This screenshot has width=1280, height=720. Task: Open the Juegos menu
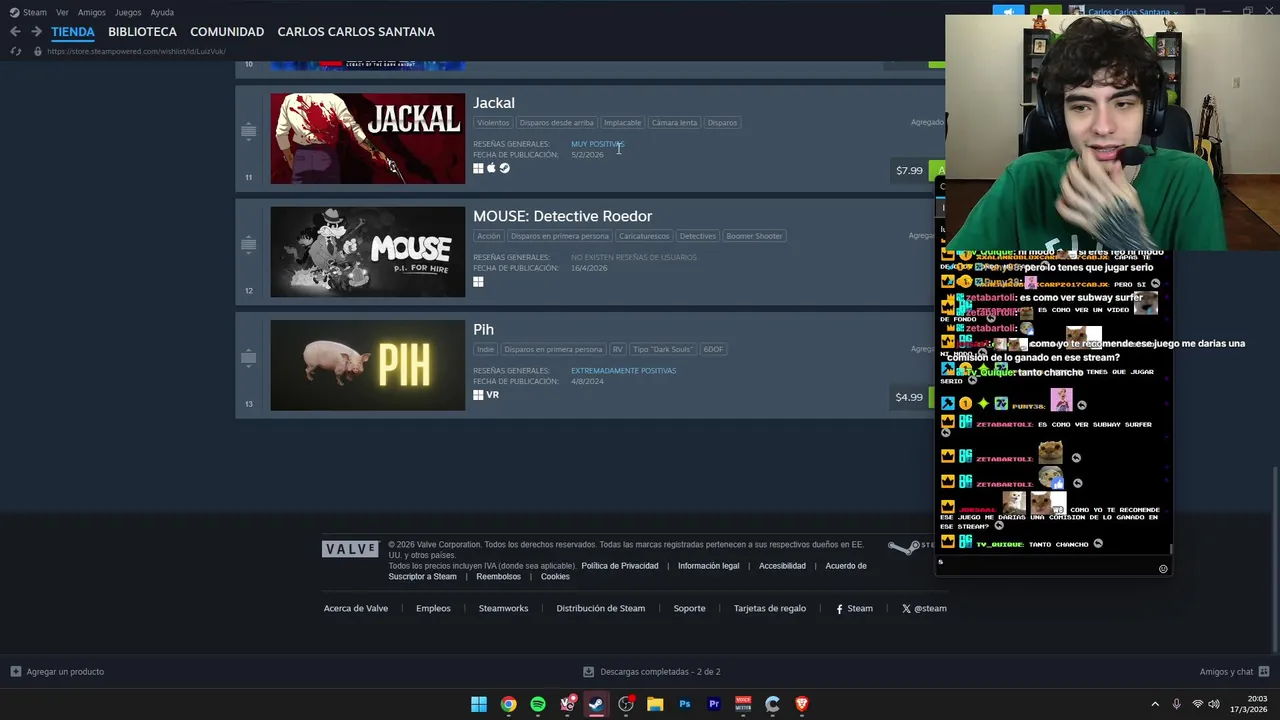128,12
